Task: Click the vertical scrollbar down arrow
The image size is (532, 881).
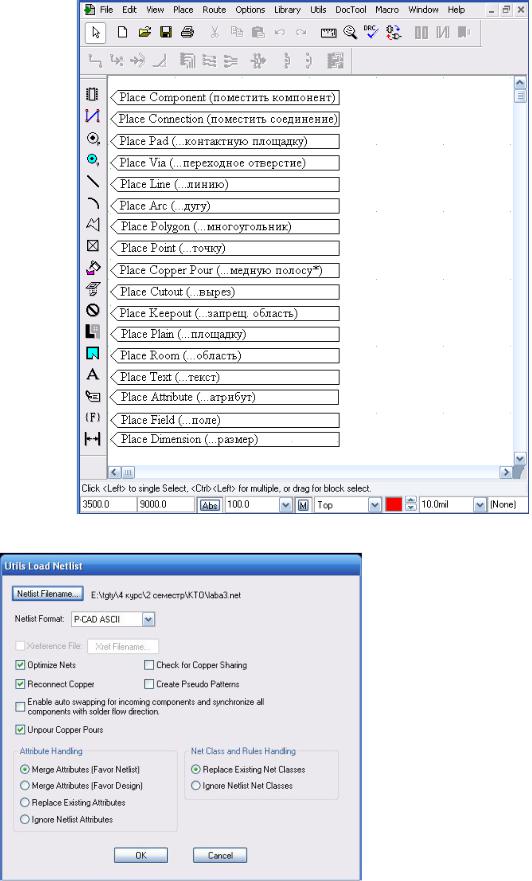Action: click(520, 458)
